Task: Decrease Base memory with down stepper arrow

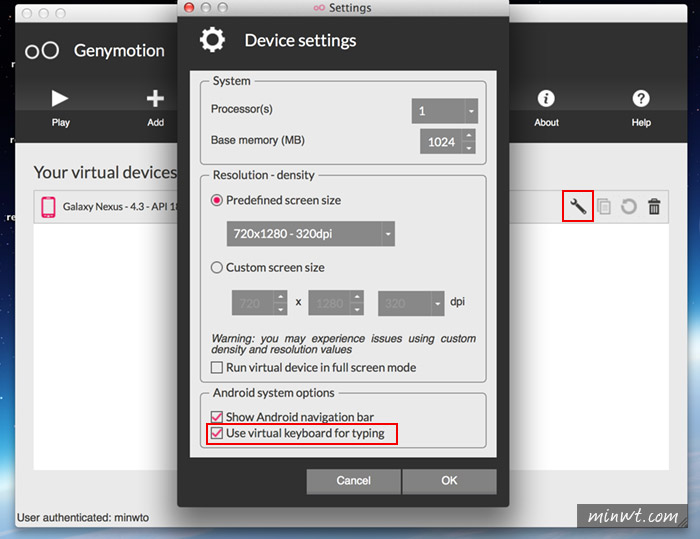Action: coord(469,147)
